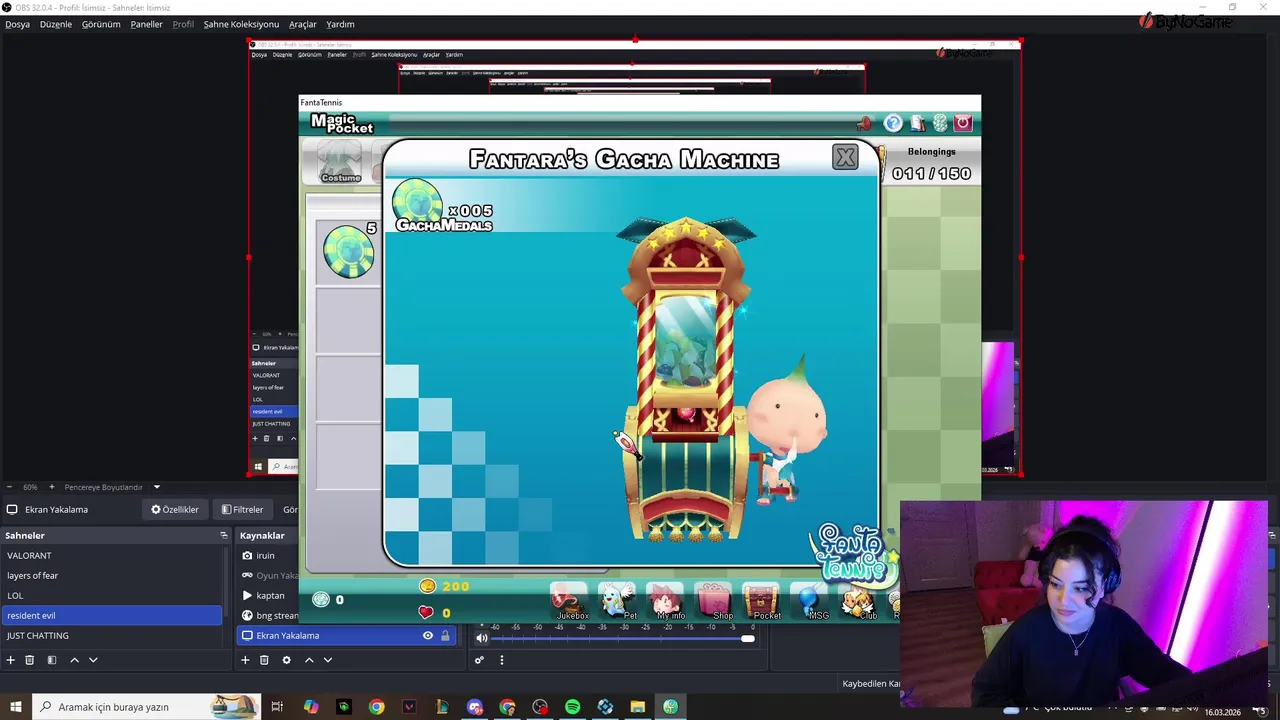Select the resident evil scene
Image resolution: width=1280 pixels, height=720 pixels.
tap(112, 615)
